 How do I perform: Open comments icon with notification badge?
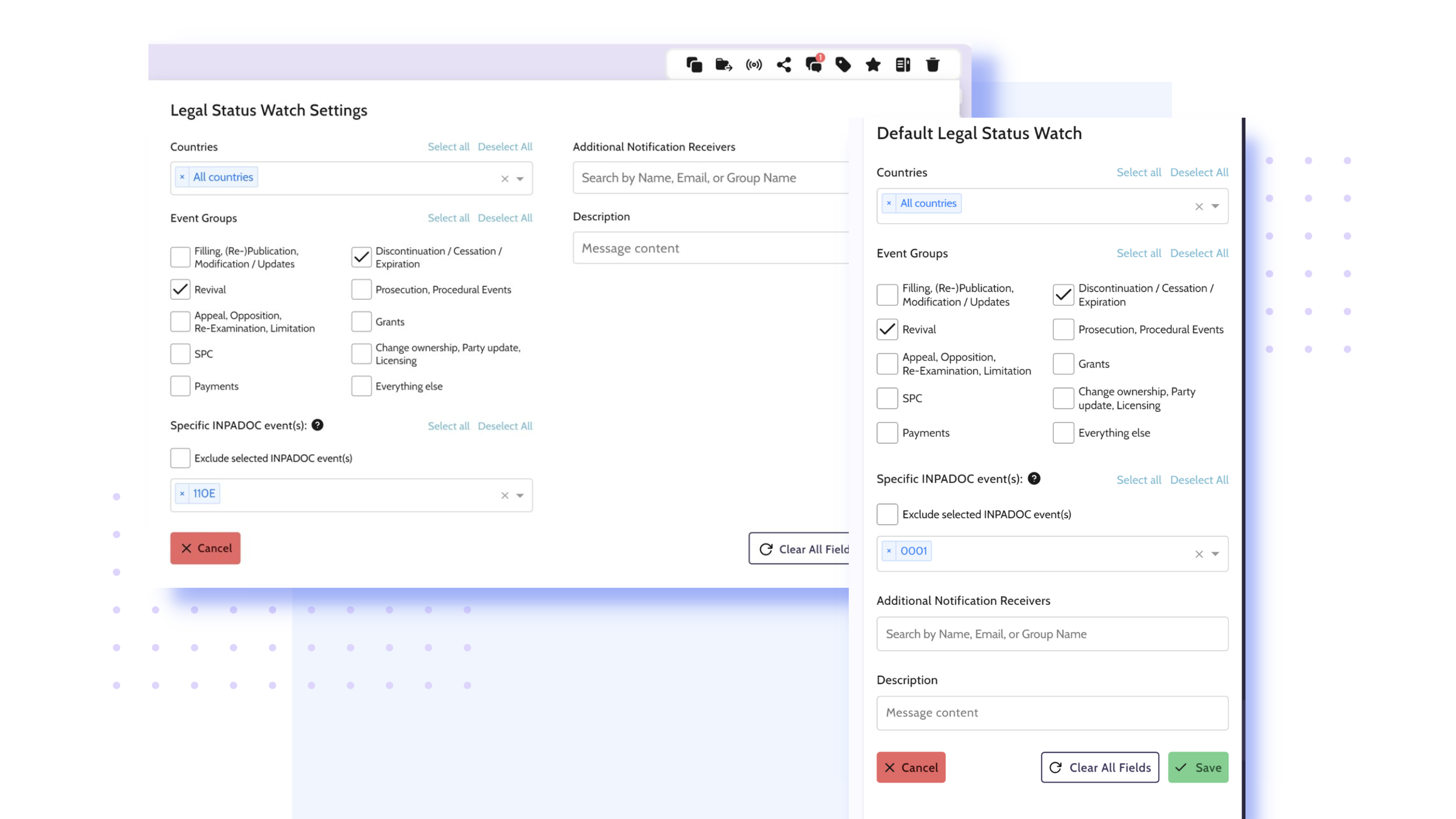(x=814, y=64)
